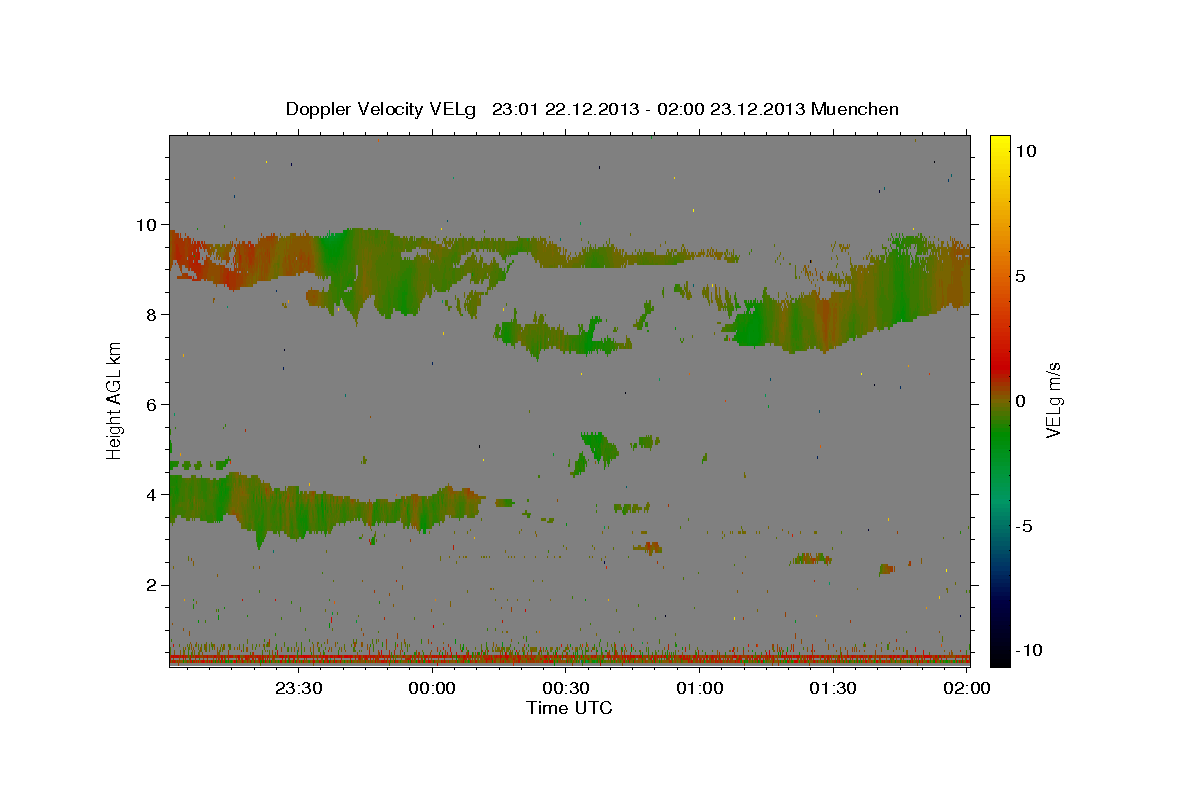Click the small green cloud near 5 km at 00:35

[x=600, y=448]
